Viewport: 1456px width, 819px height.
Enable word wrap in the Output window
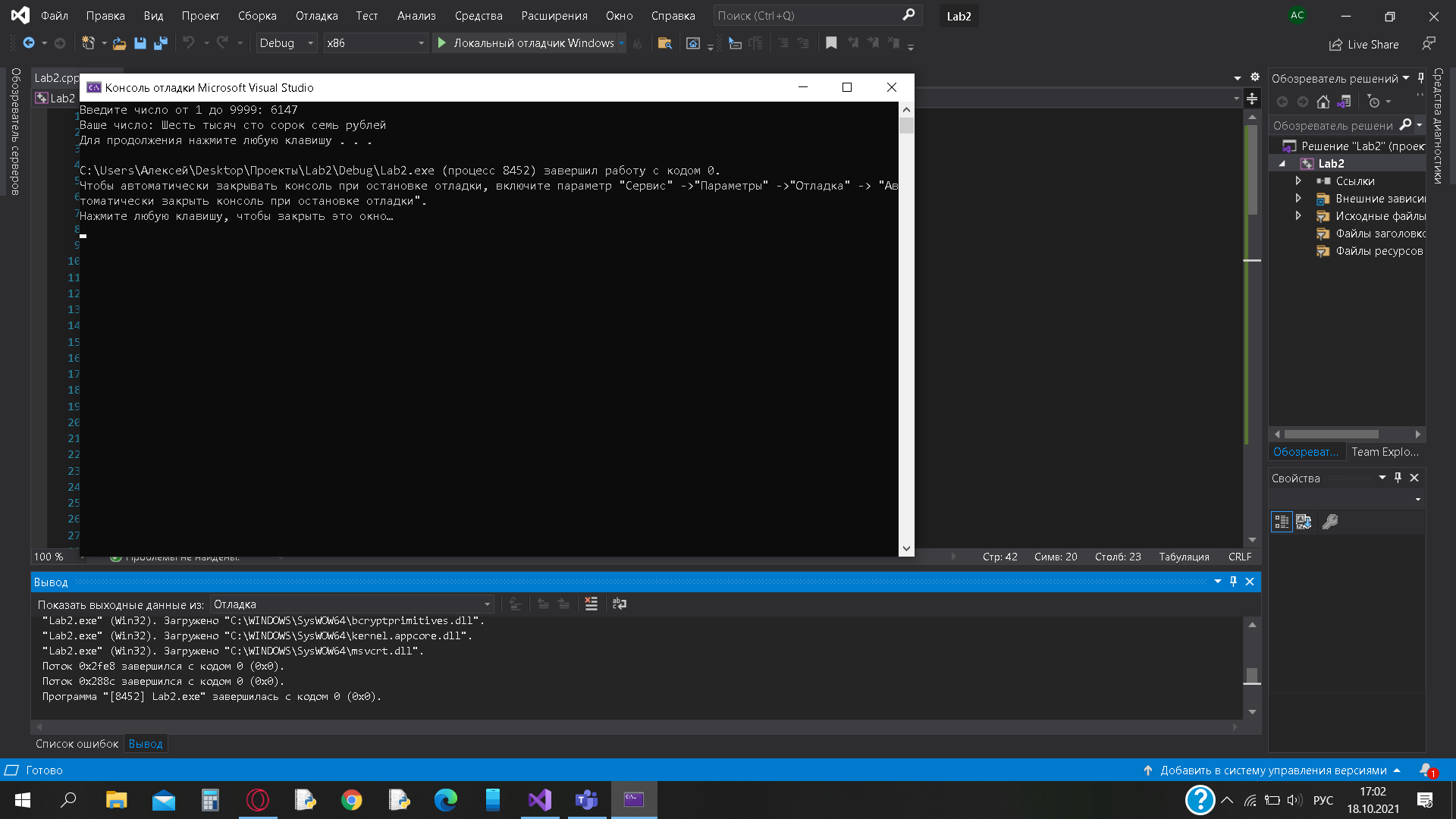coord(620,604)
